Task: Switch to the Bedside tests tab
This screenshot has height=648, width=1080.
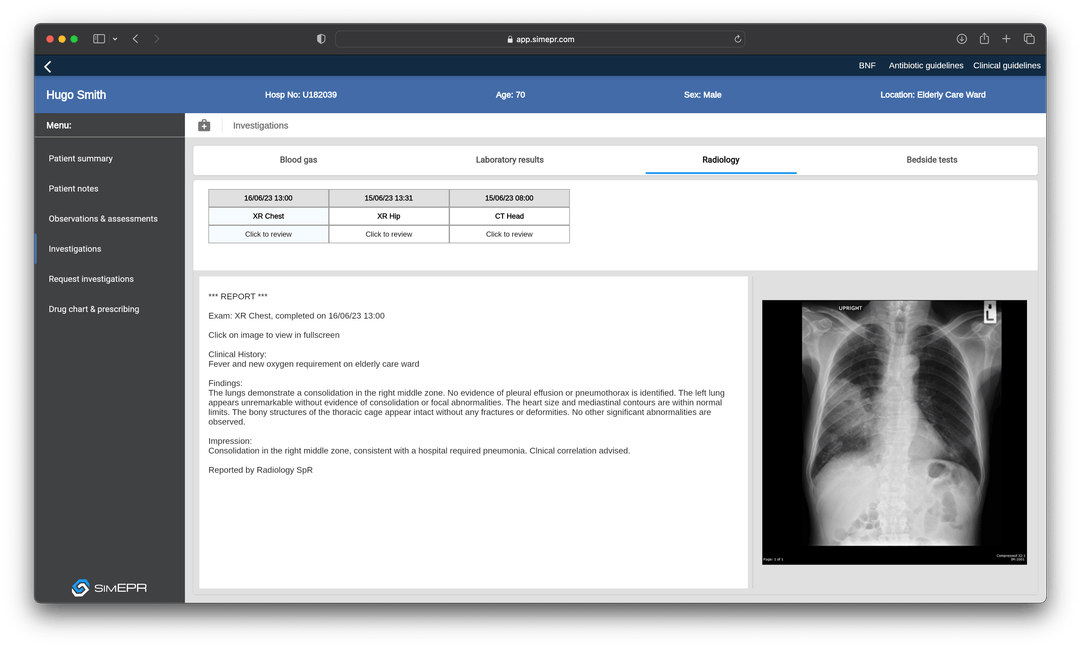Action: [x=931, y=160]
